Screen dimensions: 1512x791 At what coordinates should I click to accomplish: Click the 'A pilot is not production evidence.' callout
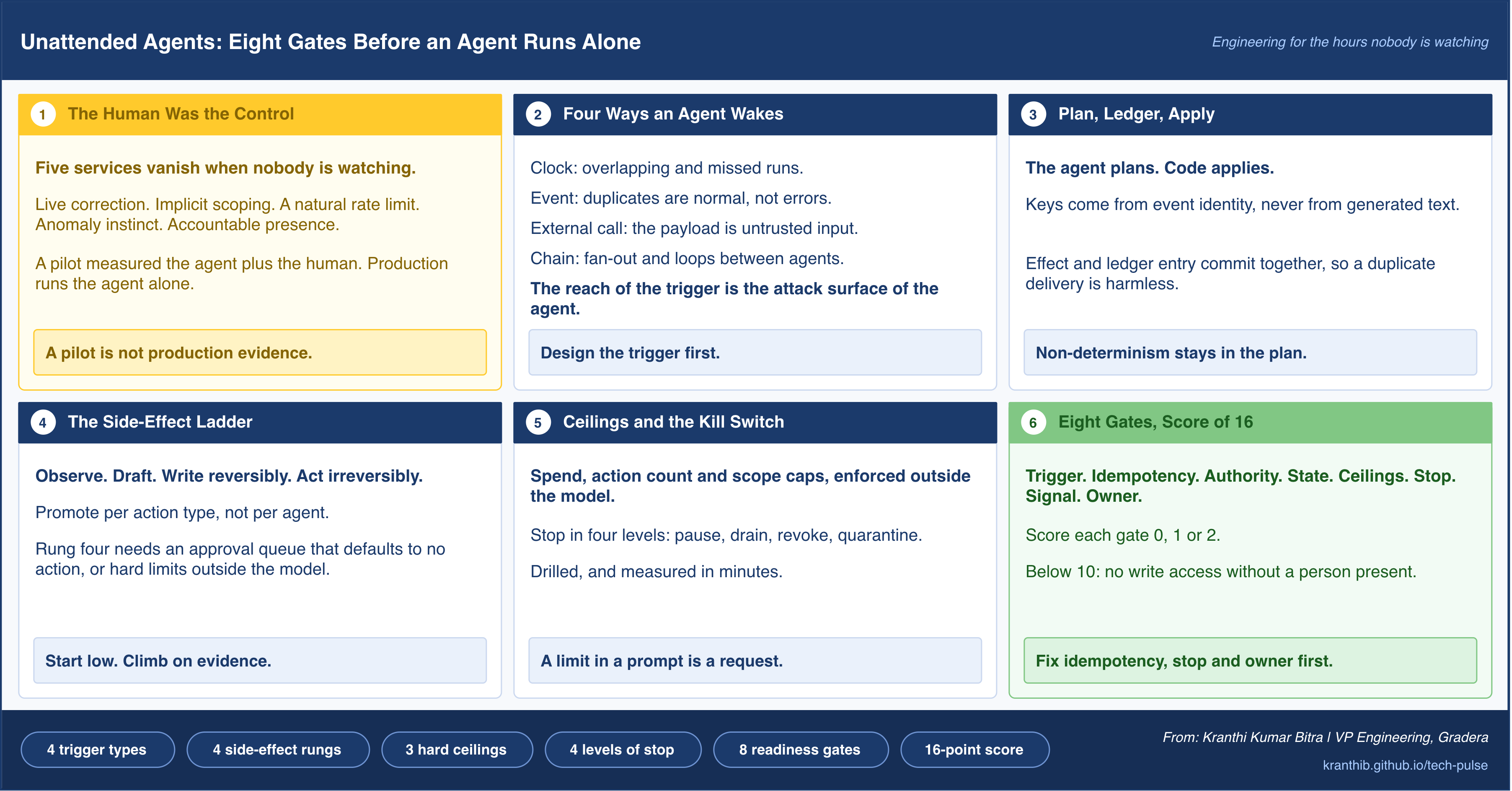260,353
